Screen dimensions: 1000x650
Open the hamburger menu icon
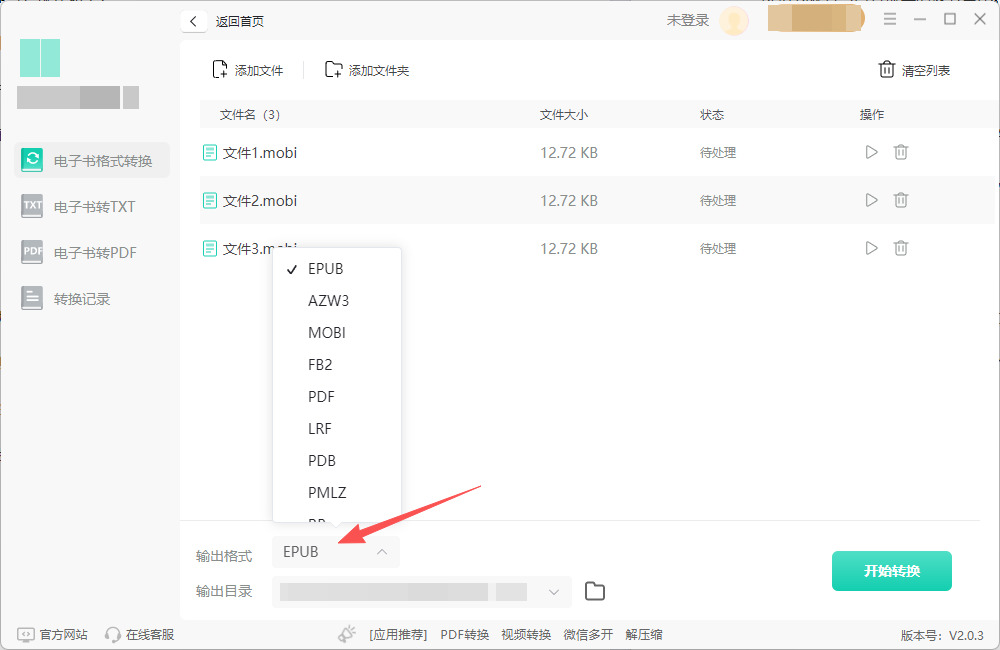(890, 19)
